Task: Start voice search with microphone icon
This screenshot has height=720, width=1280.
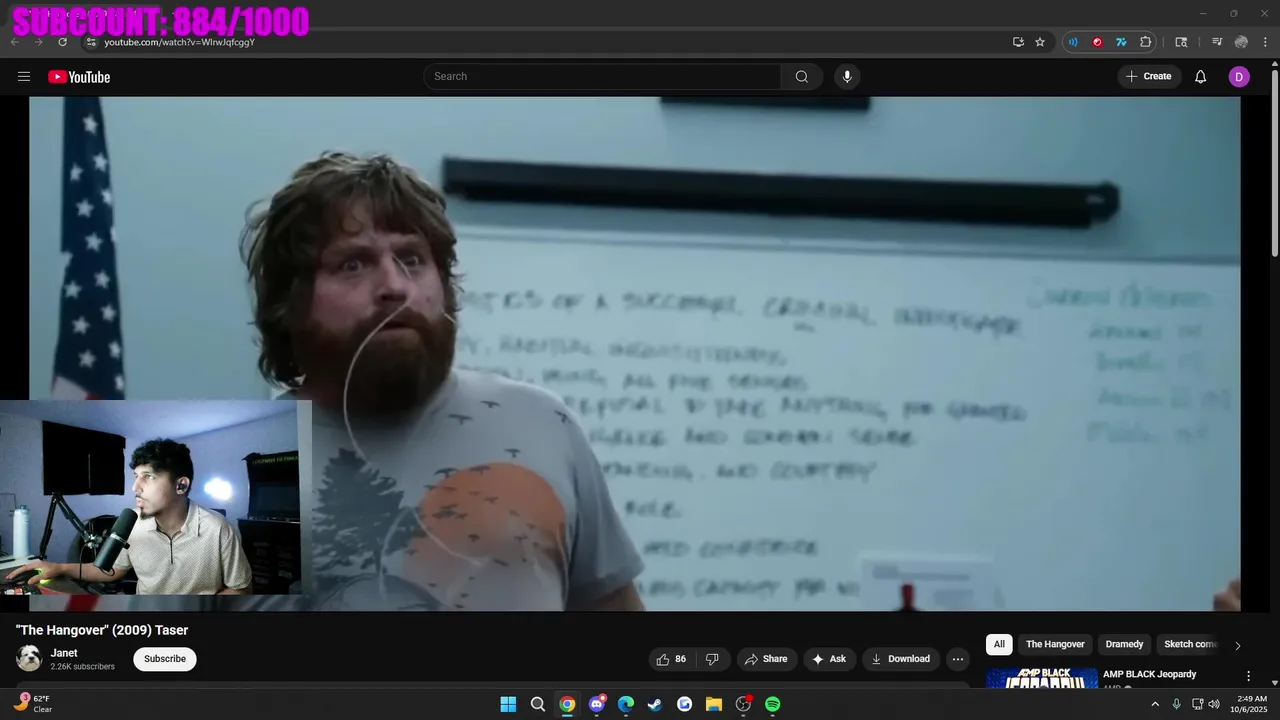Action: (x=847, y=77)
